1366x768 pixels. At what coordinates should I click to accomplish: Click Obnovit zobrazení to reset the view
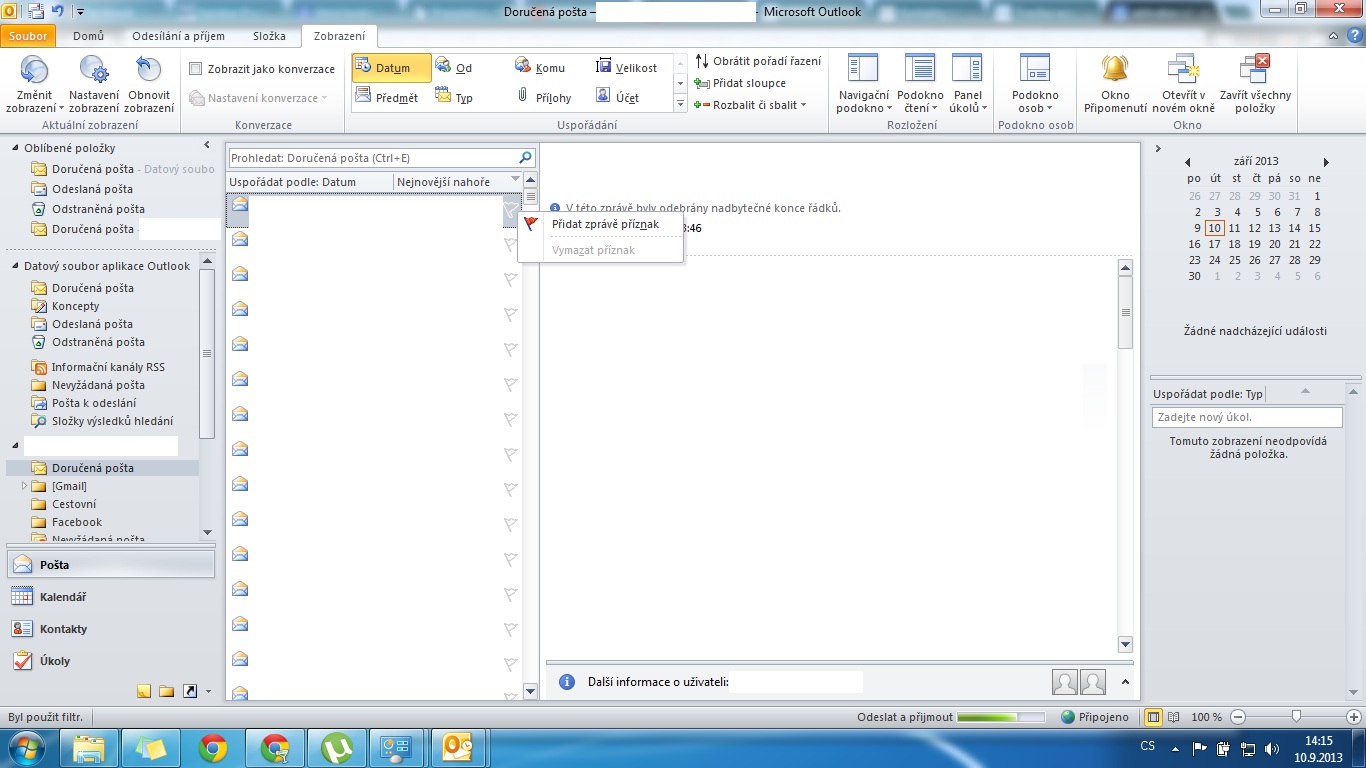149,84
